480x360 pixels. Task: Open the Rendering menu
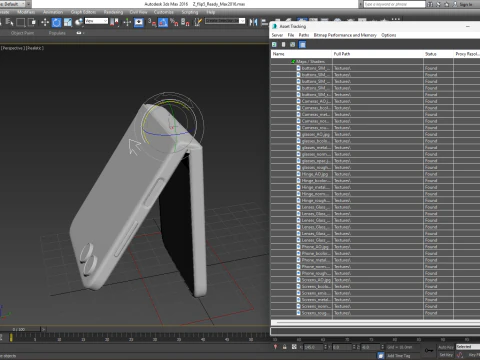(113, 12)
